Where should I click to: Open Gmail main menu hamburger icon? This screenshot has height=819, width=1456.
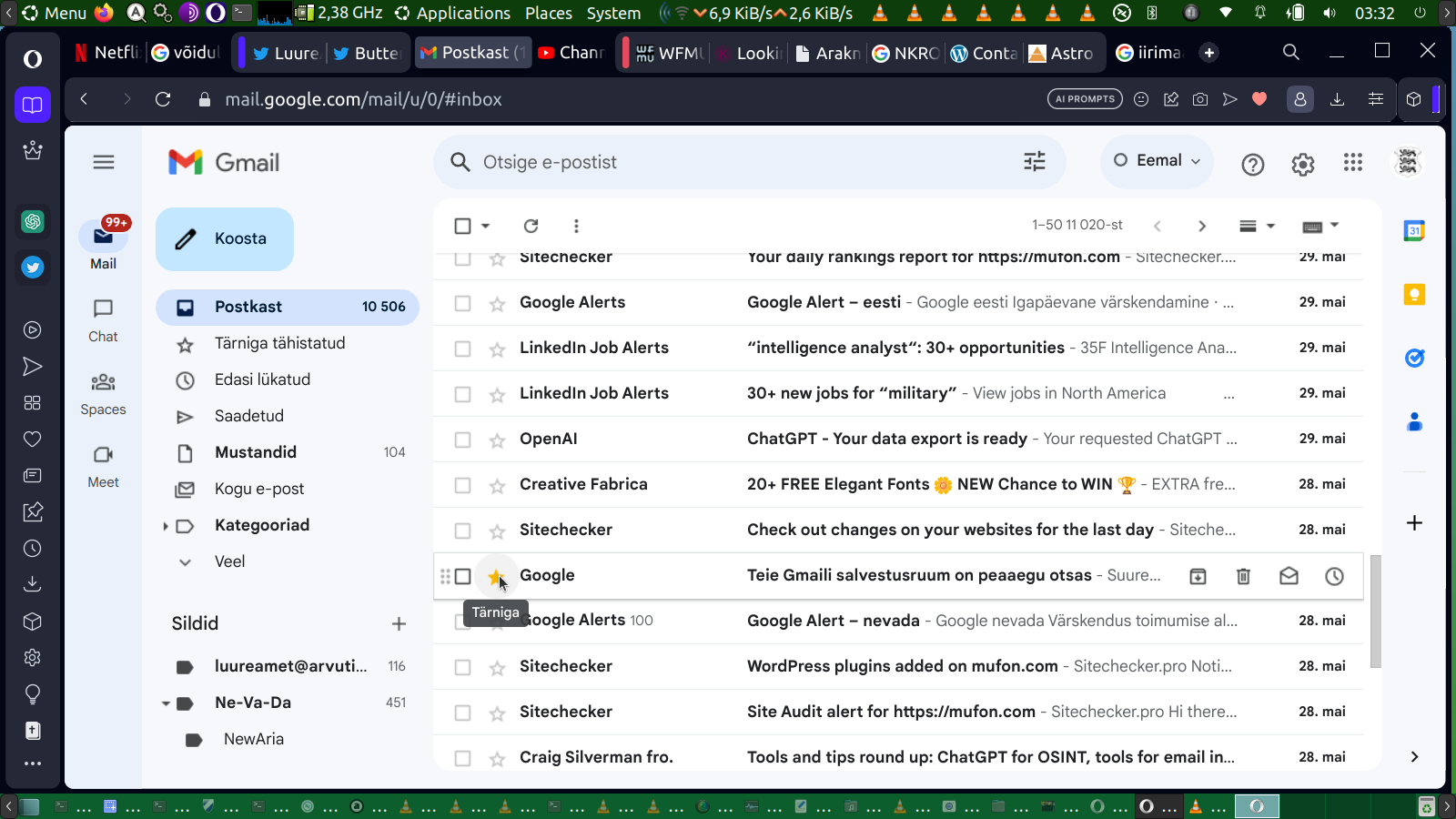pos(104,162)
